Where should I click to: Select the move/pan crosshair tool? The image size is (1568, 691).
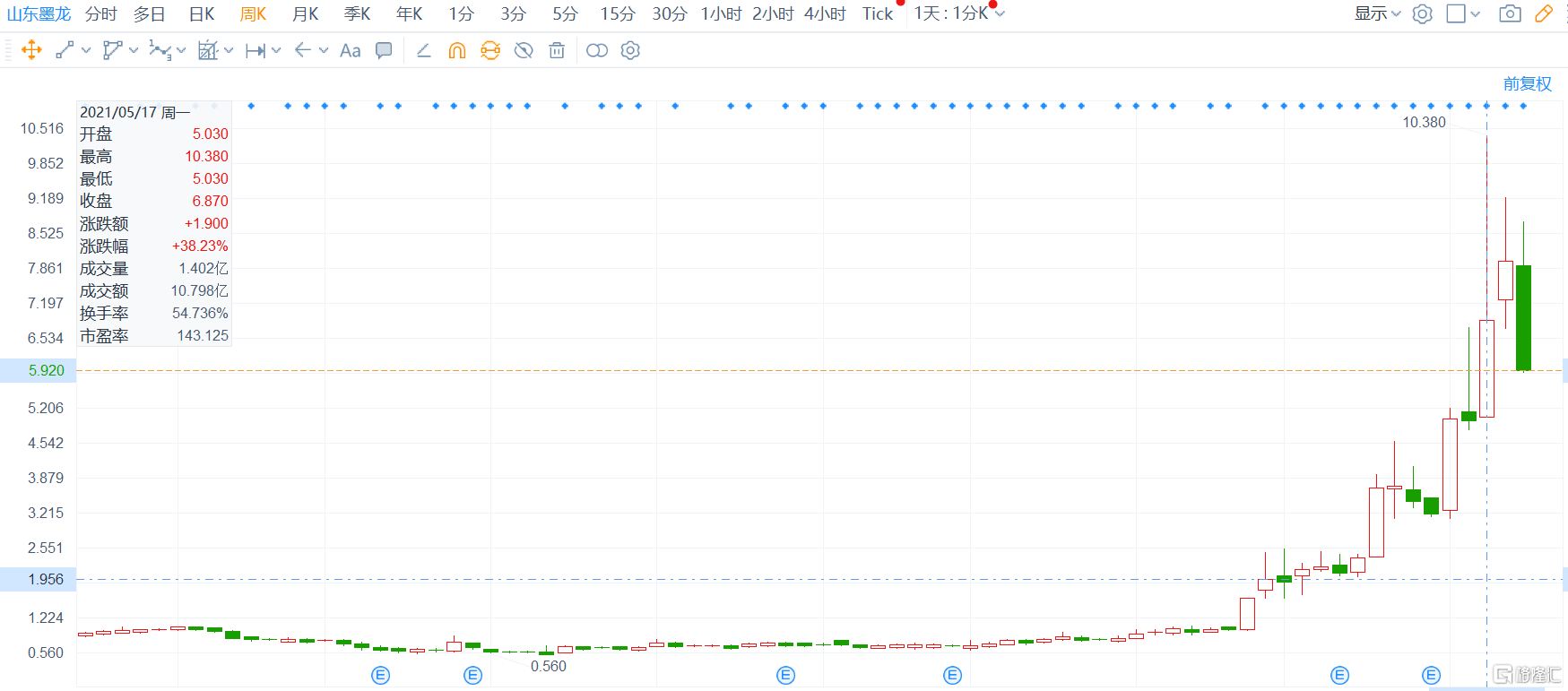coord(31,50)
